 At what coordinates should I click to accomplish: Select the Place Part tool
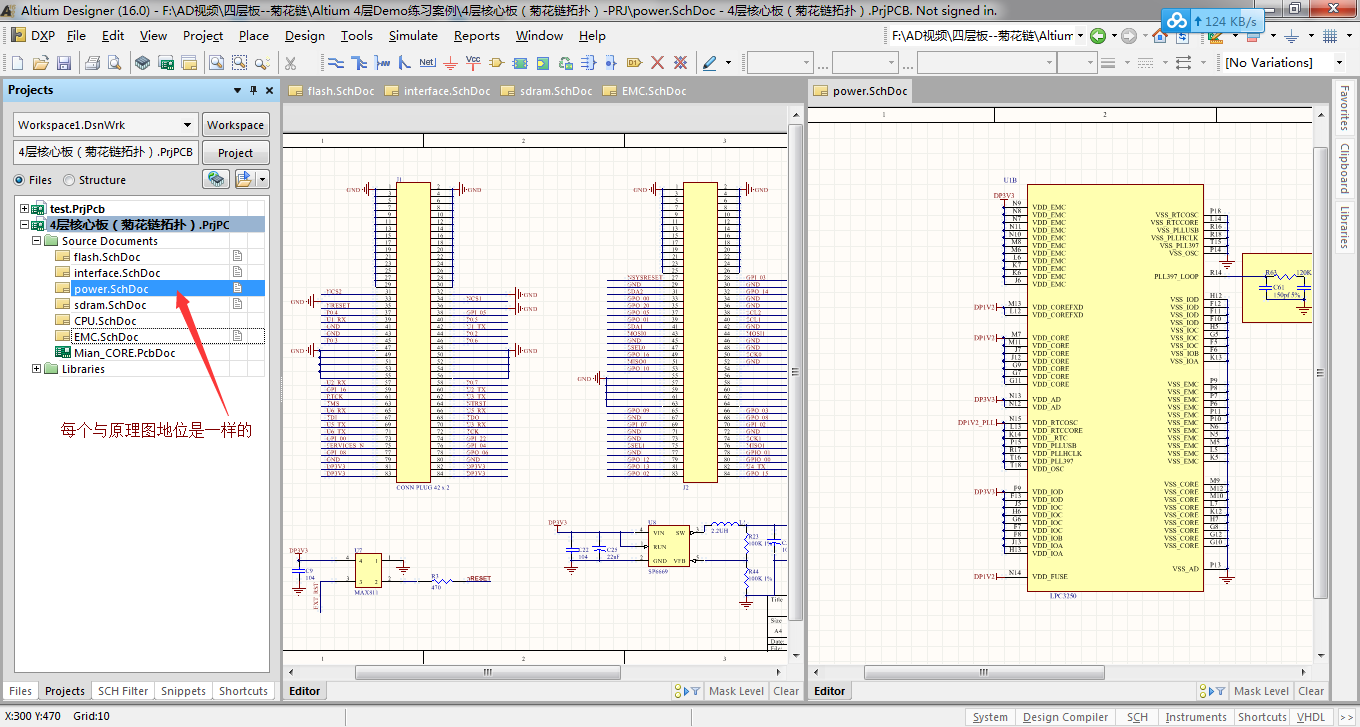[x=497, y=63]
